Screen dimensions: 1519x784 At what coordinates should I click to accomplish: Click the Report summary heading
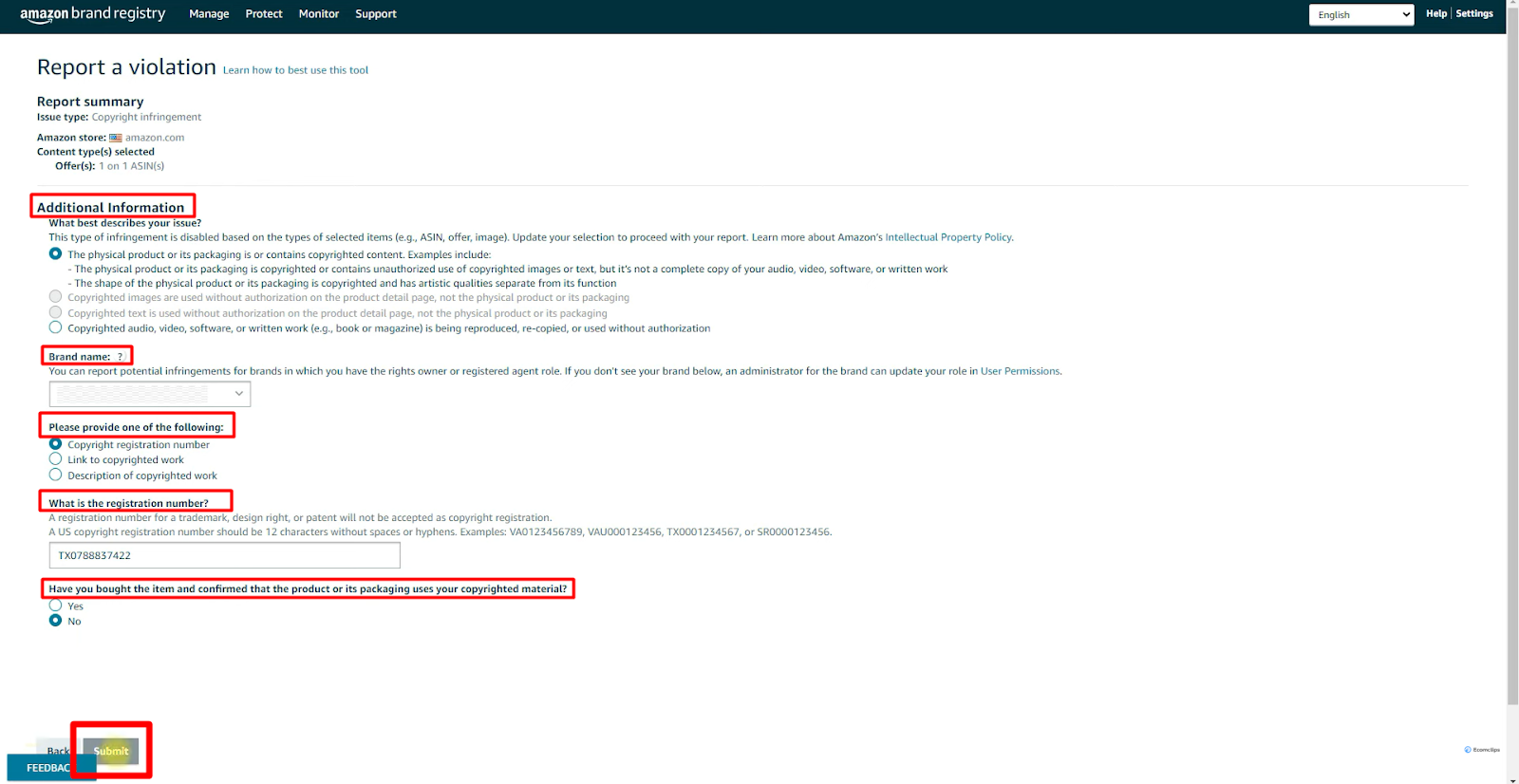[x=90, y=102]
